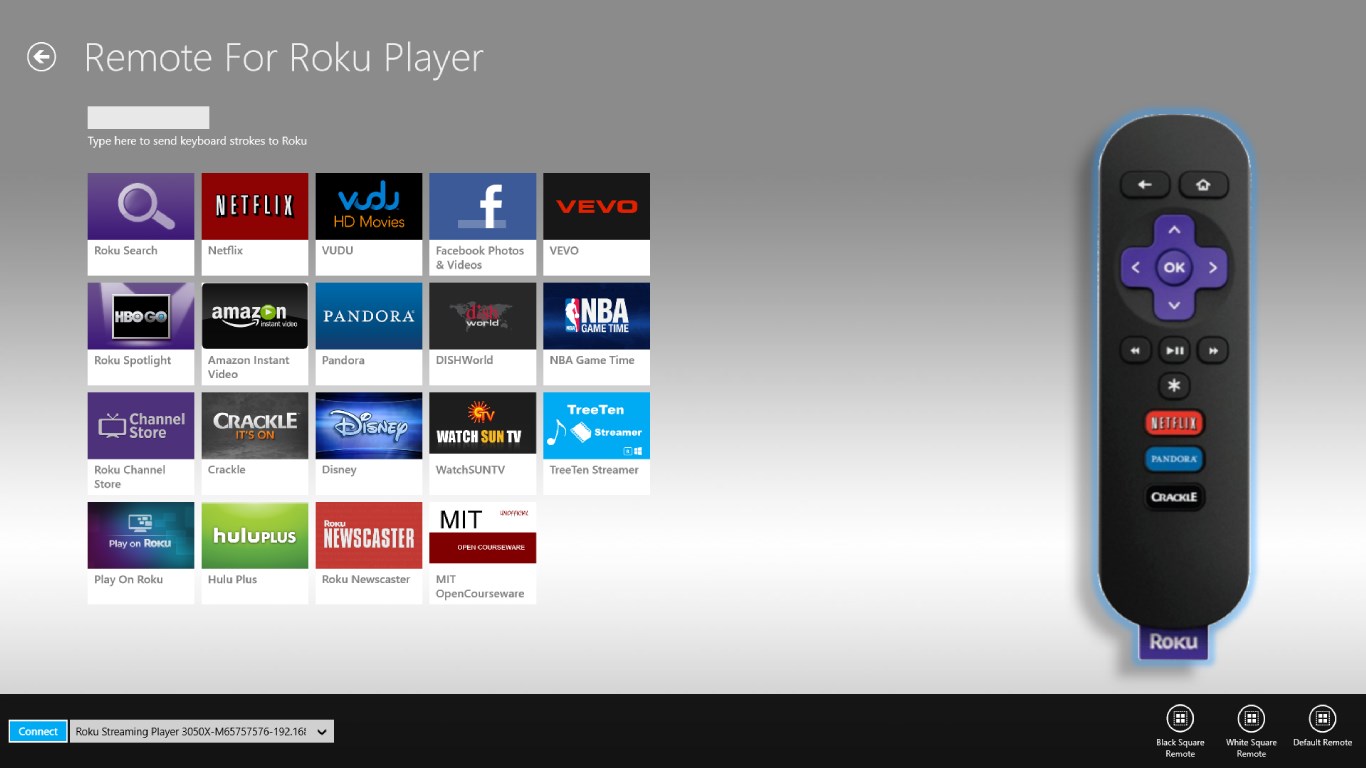Open the Hulu Plus channel tile

tap(255, 553)
